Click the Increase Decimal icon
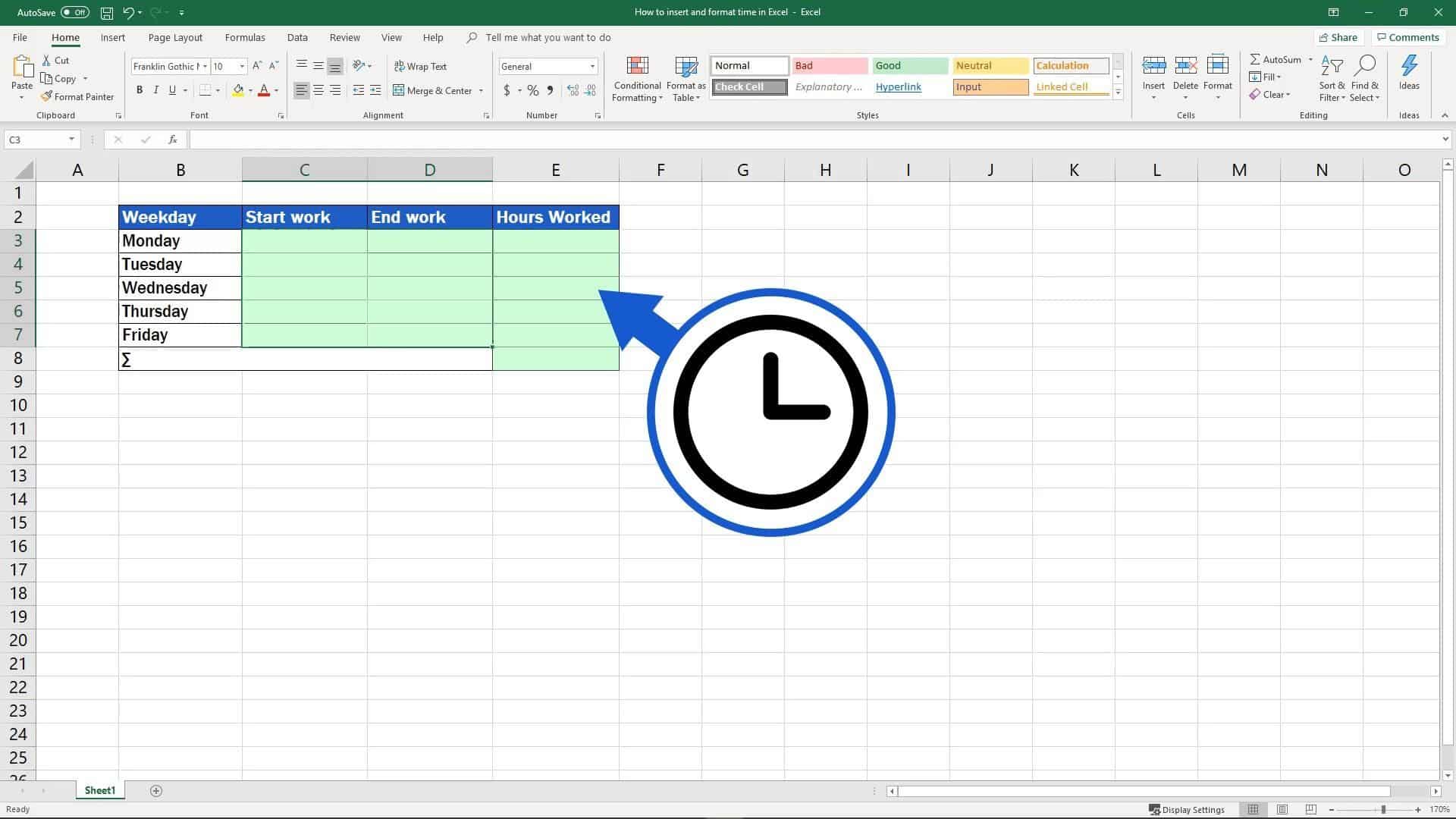The height and width of the screenshot is (819, 1456). [x=573, y=90]
